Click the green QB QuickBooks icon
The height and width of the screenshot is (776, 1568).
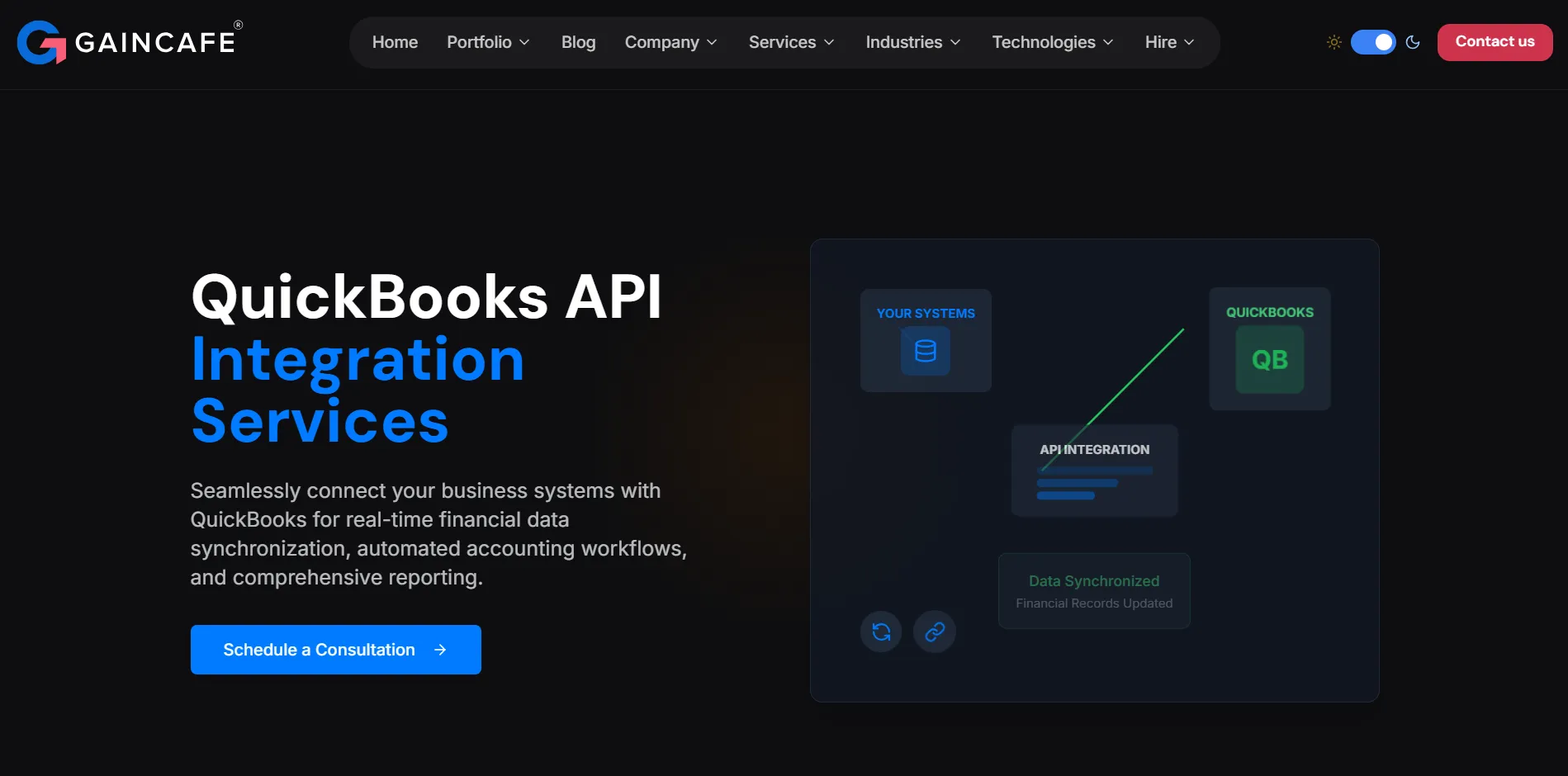tap(1270, 359)
